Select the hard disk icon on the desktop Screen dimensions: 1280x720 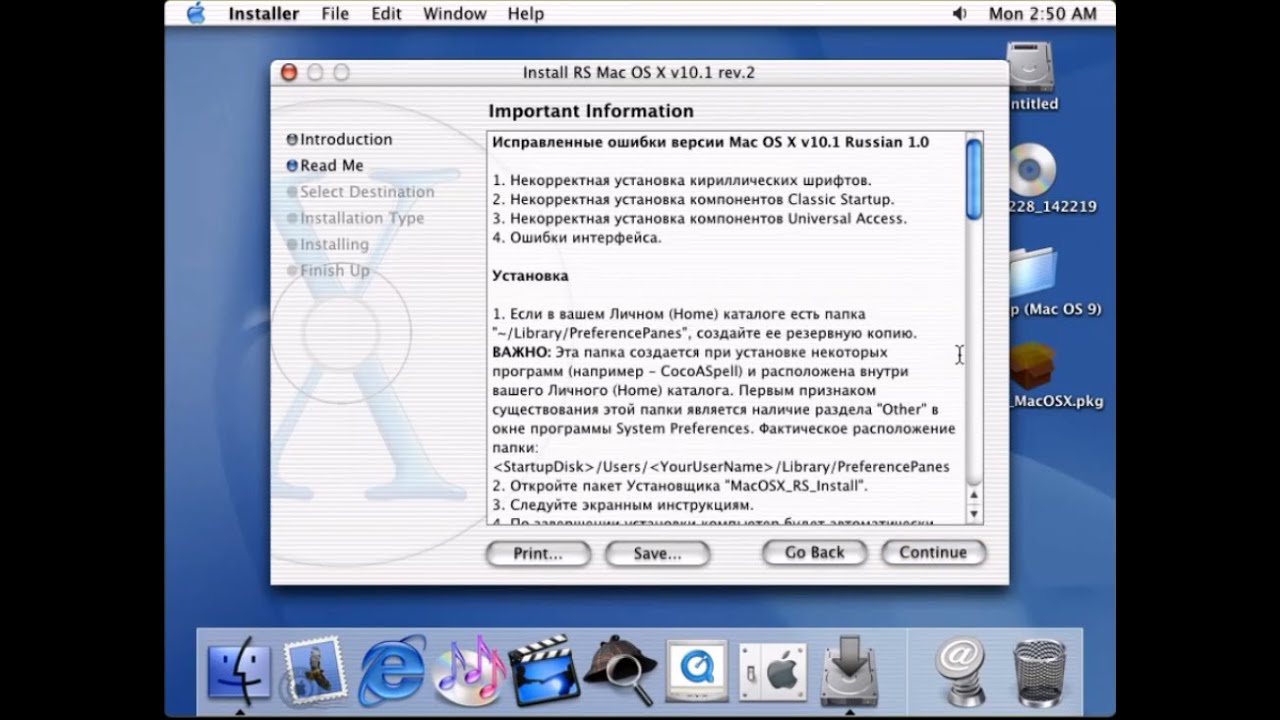click(x=1032, y=66)
